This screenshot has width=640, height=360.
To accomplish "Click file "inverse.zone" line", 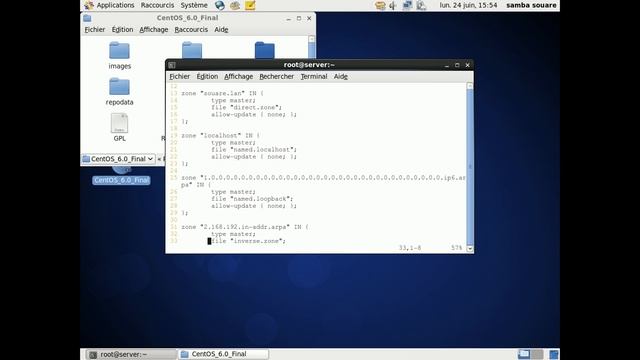I will 248,241.
